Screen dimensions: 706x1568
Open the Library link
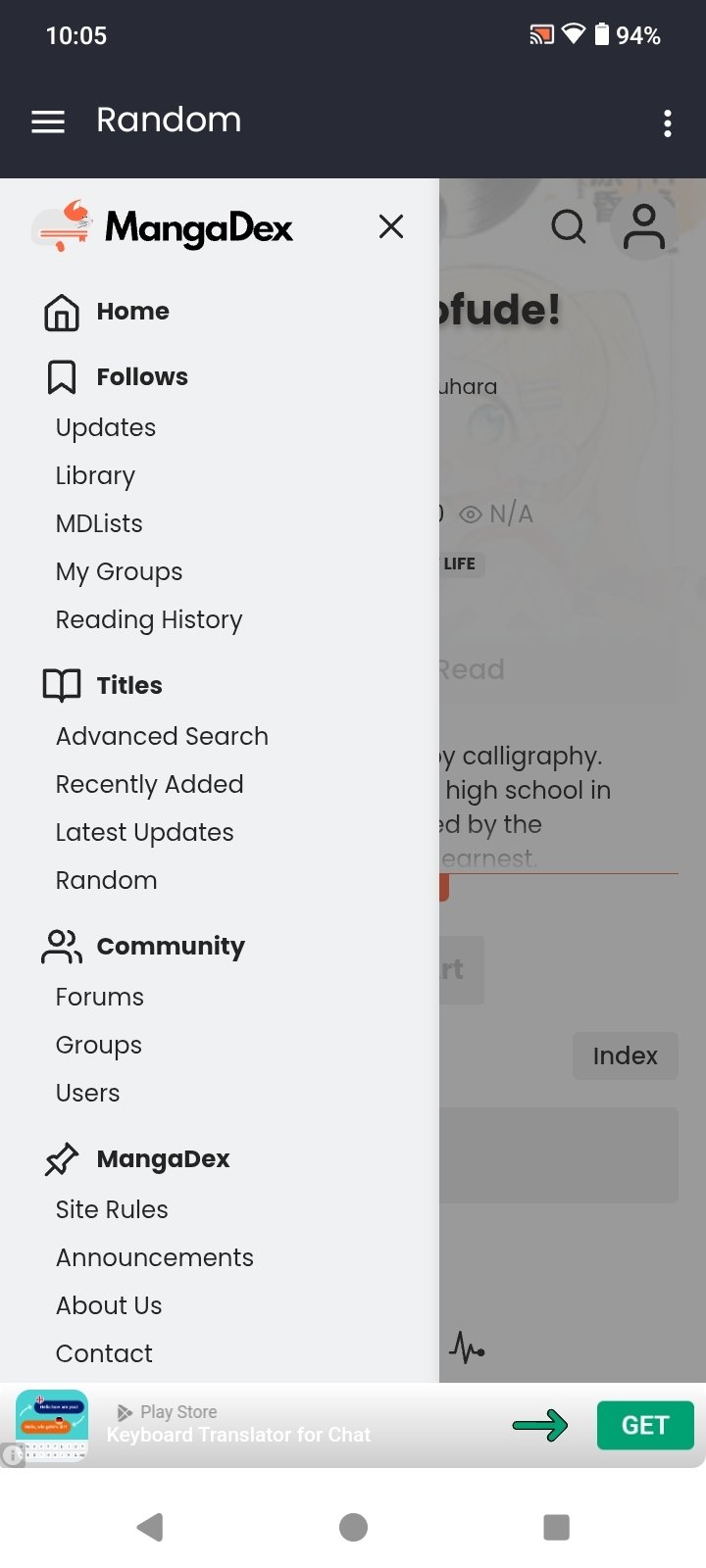pyautogui.click(x=95, y=476)
